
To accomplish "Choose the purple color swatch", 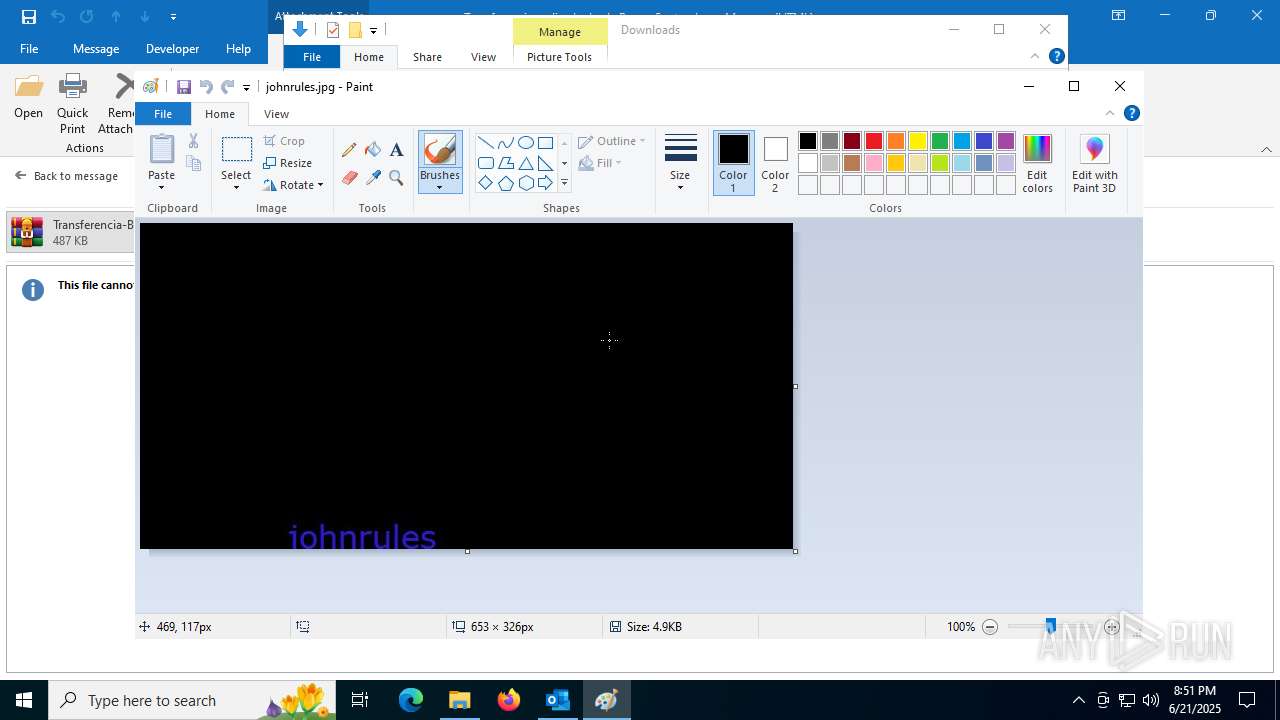I will click(x=1006, y=141).
